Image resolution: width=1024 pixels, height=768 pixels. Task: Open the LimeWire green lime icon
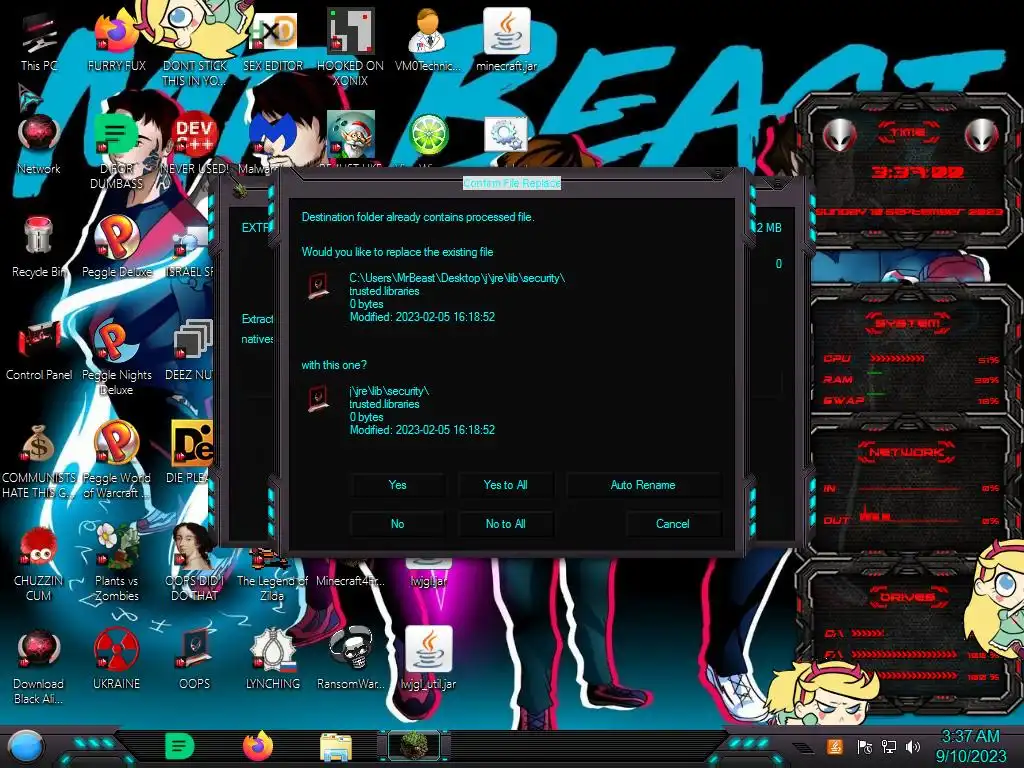(x=428, y=135)
